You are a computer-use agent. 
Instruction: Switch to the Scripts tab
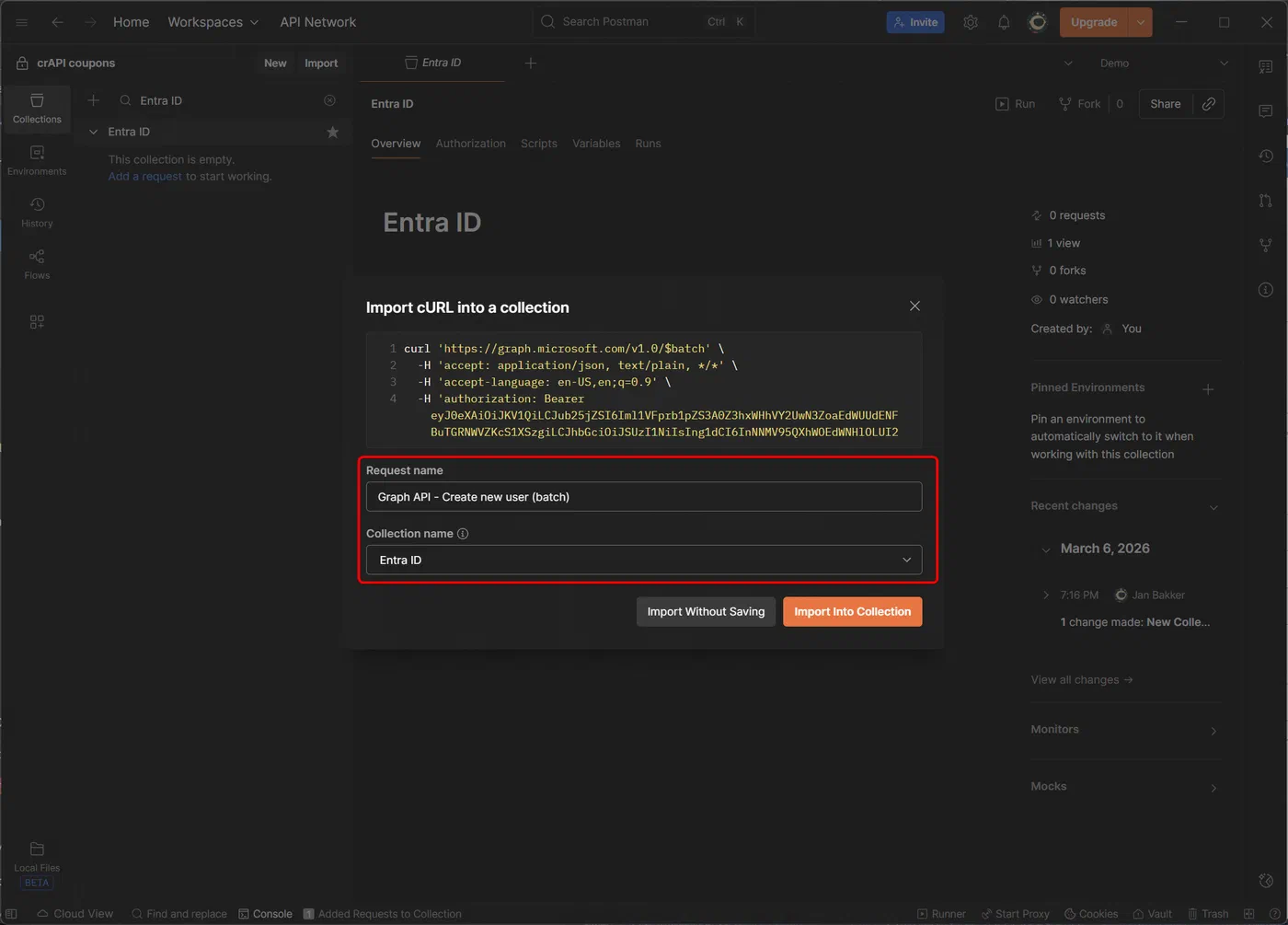point(539,144)
